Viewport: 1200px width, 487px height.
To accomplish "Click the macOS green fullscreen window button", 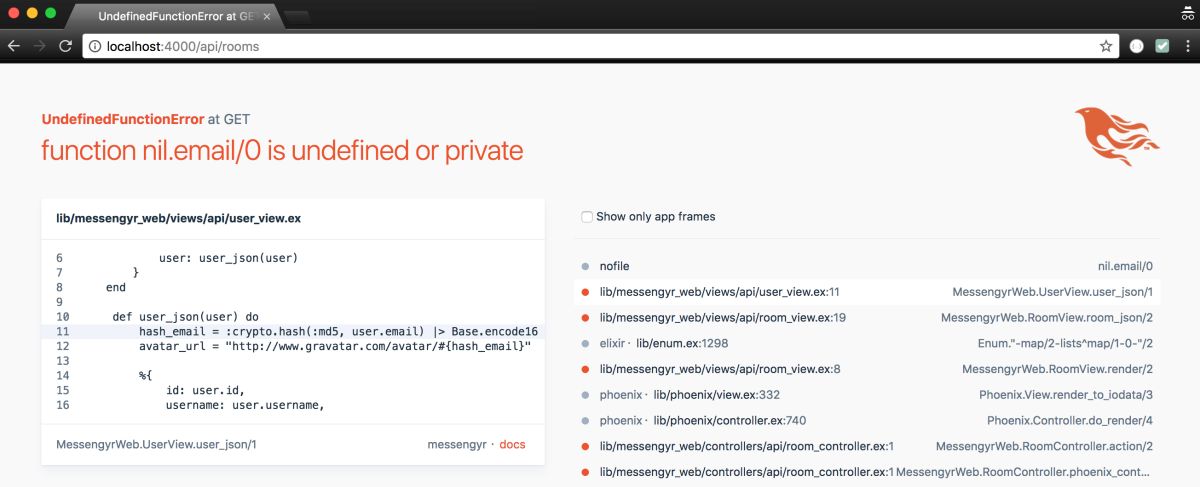I will tap(50, 13).
